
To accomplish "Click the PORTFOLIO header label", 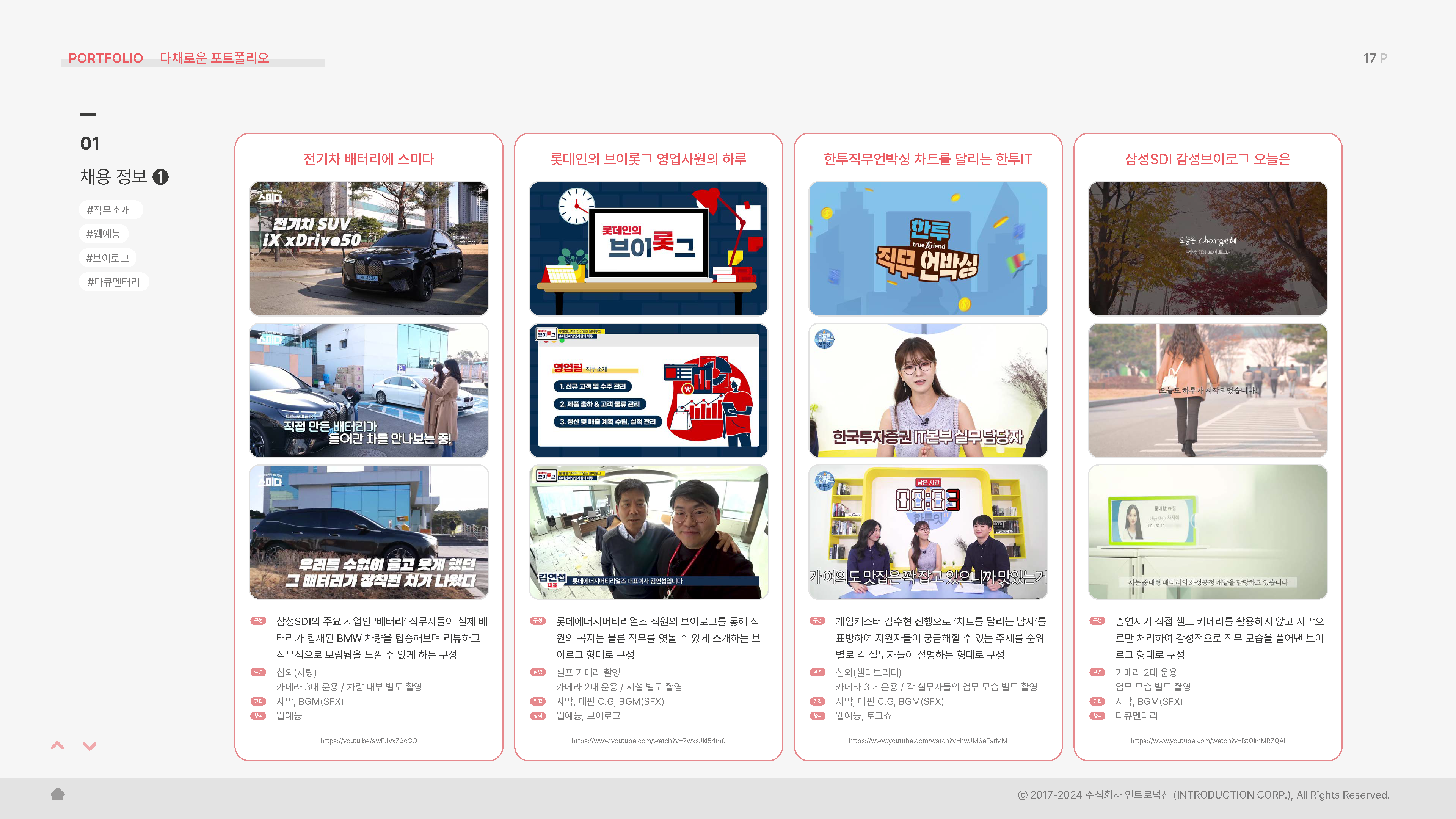I will [106, 58].
